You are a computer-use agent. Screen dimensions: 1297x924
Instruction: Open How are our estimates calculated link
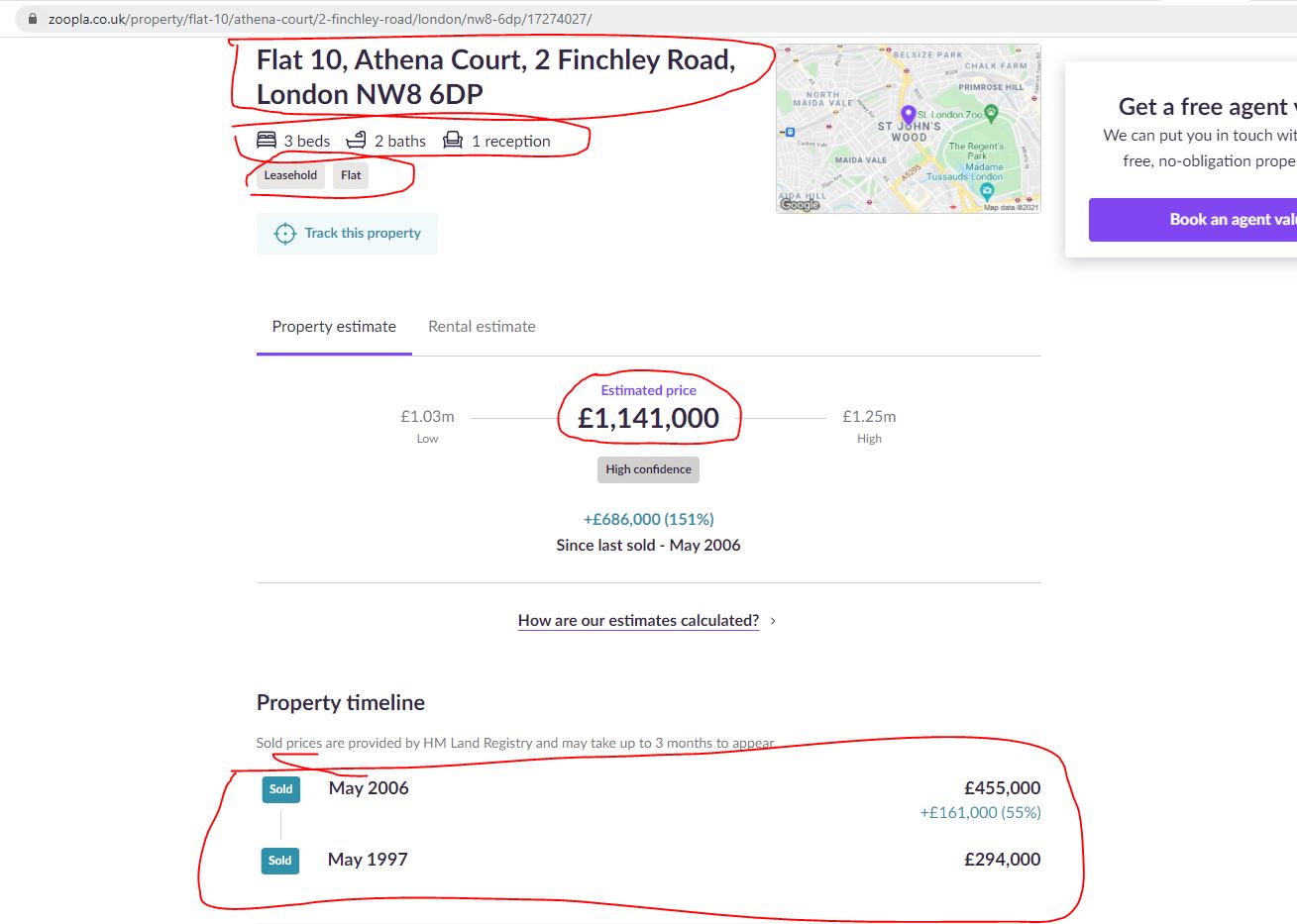638,621
